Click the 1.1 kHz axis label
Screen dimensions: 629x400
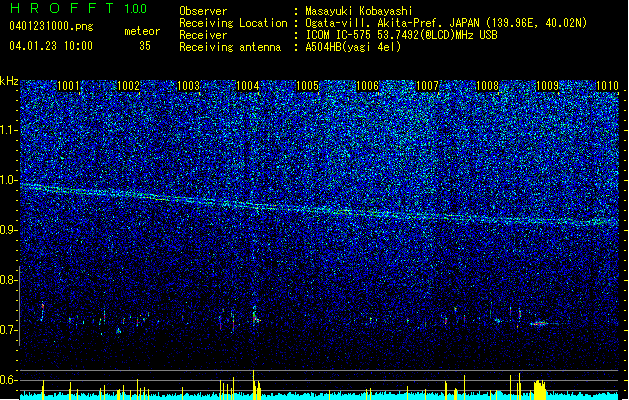9,130
